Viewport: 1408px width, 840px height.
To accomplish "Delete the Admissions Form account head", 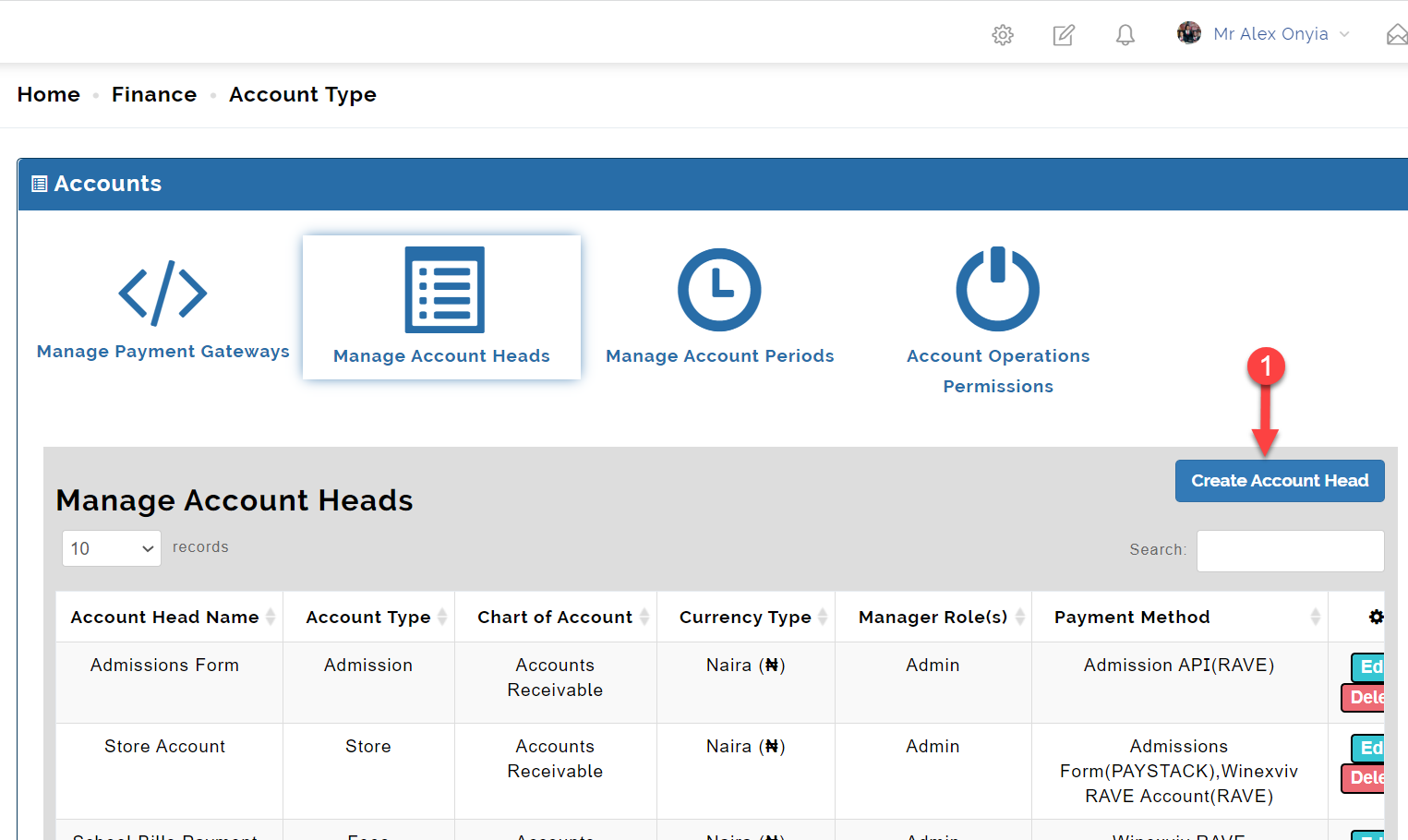I will tap(1363, 697).
